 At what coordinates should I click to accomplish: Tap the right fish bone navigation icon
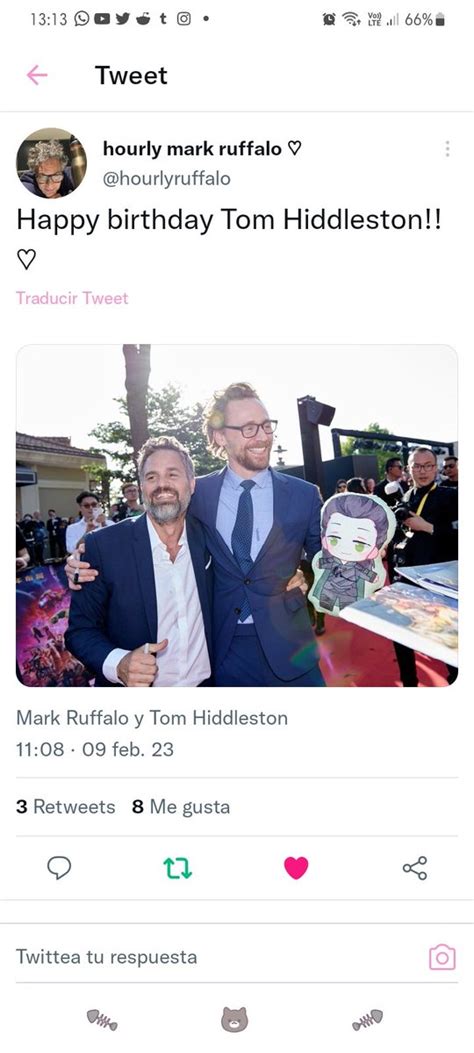pyautogui.click(x=367, y=1019)
